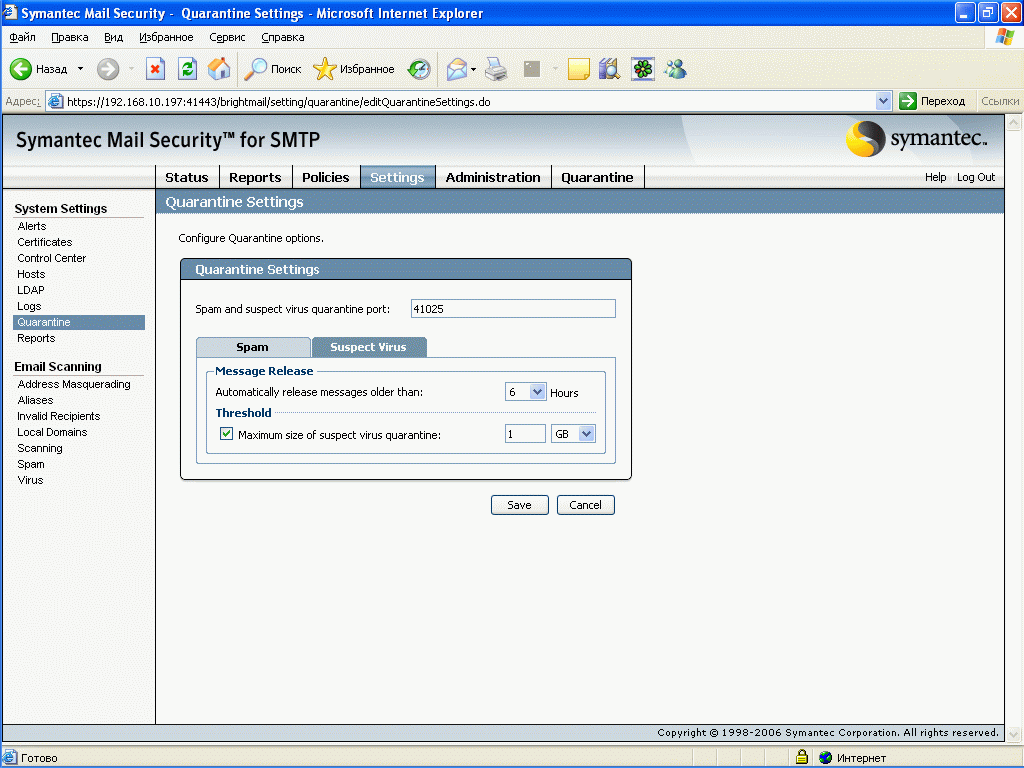Open the Help link

(935, 177)
